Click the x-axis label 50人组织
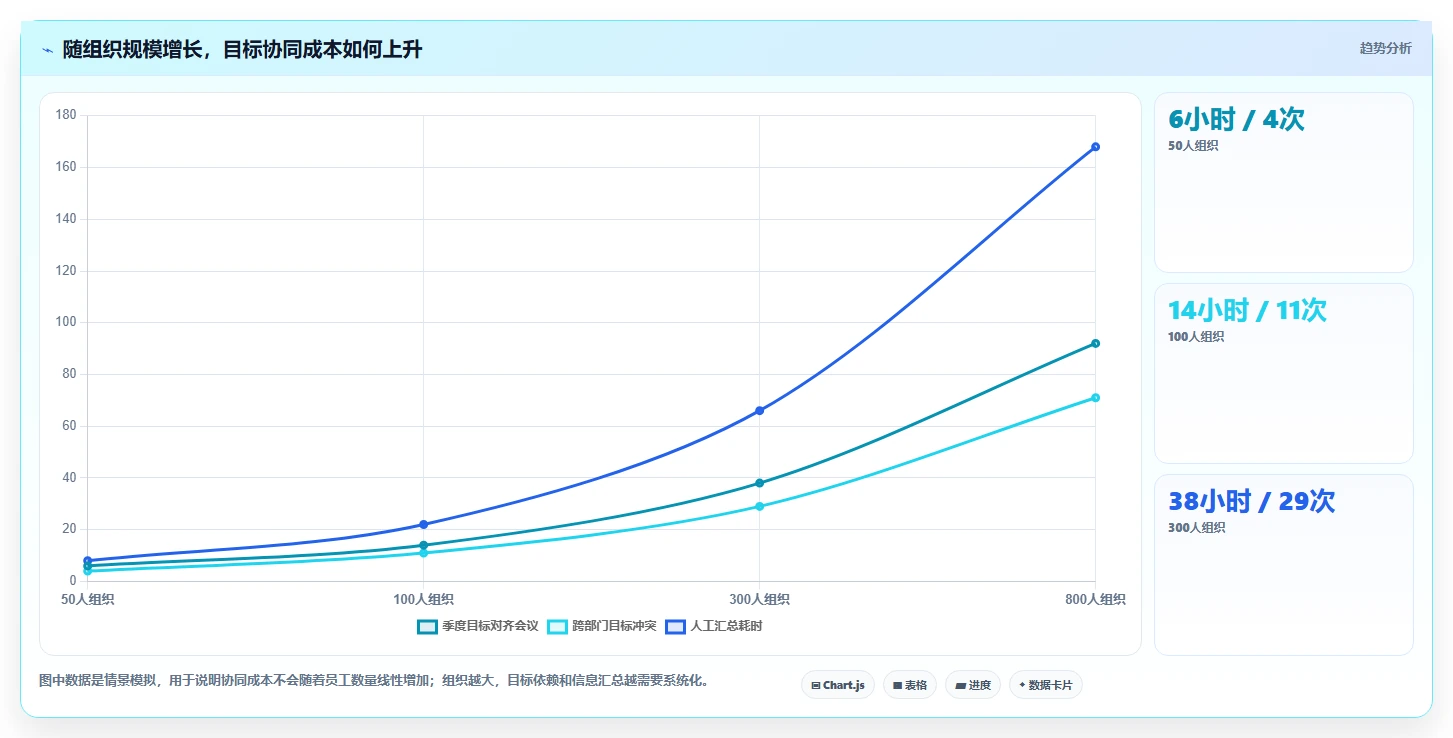 (87, 600)
